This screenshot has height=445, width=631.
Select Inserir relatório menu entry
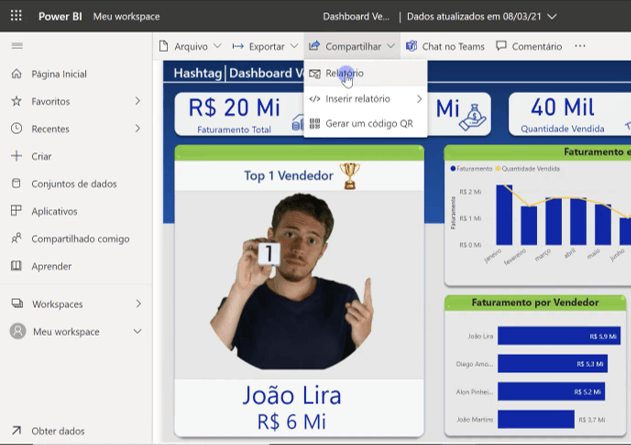(365, 99)
